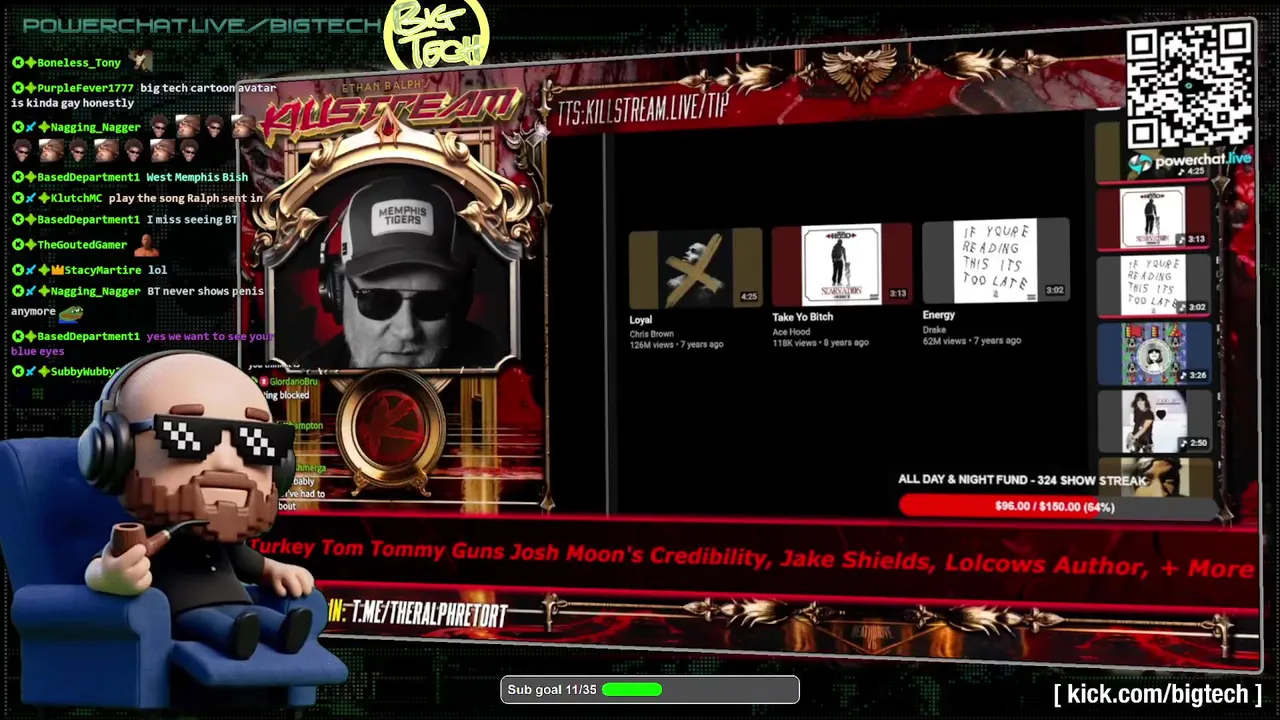This screenshot has width=1280, height=720.
Task: Open the Energy video thumbnail
Action: (994, 261)
